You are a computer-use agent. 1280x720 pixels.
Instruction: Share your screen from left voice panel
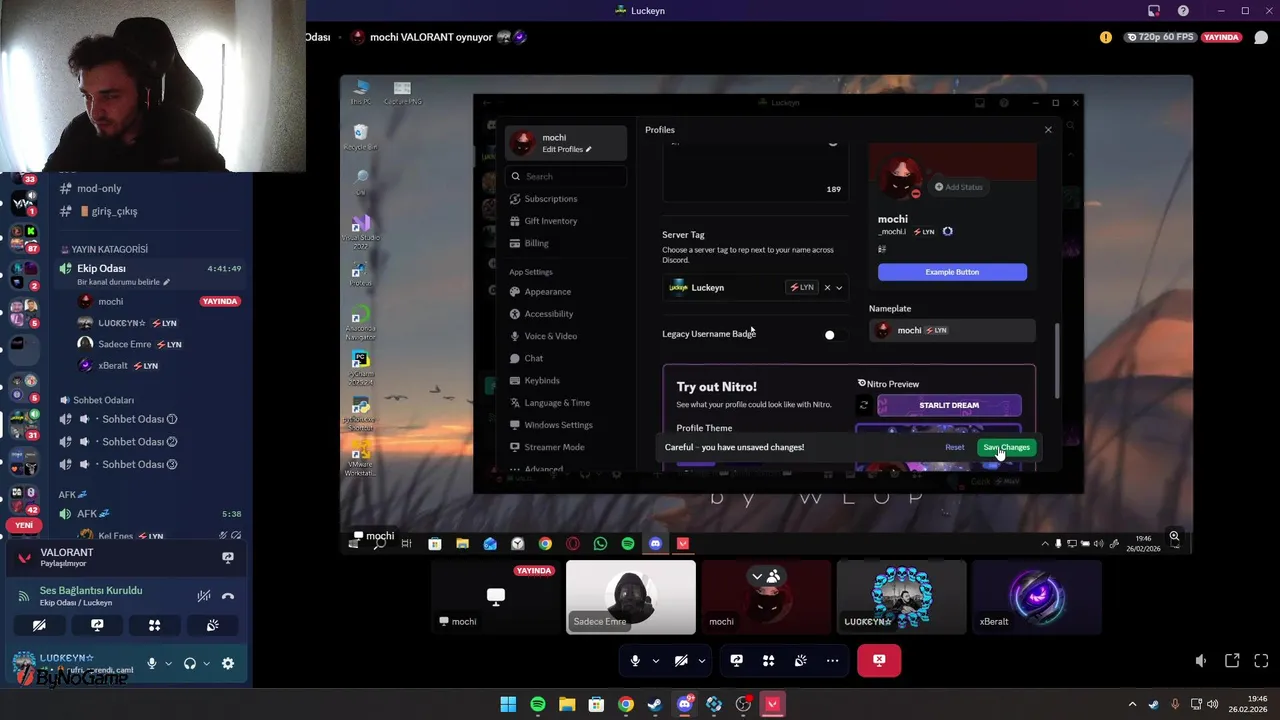click(x=97, y=625)
